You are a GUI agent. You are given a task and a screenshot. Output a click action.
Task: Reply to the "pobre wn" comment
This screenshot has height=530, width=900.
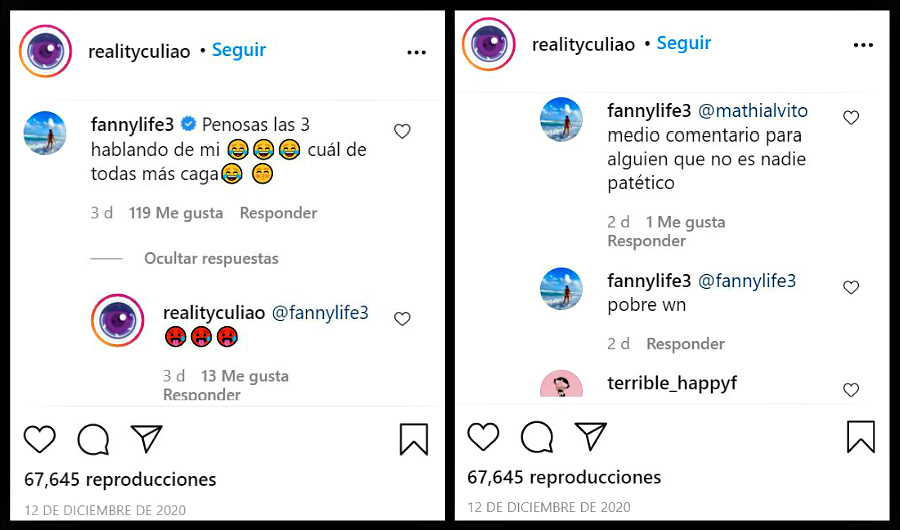pos(685,344)
